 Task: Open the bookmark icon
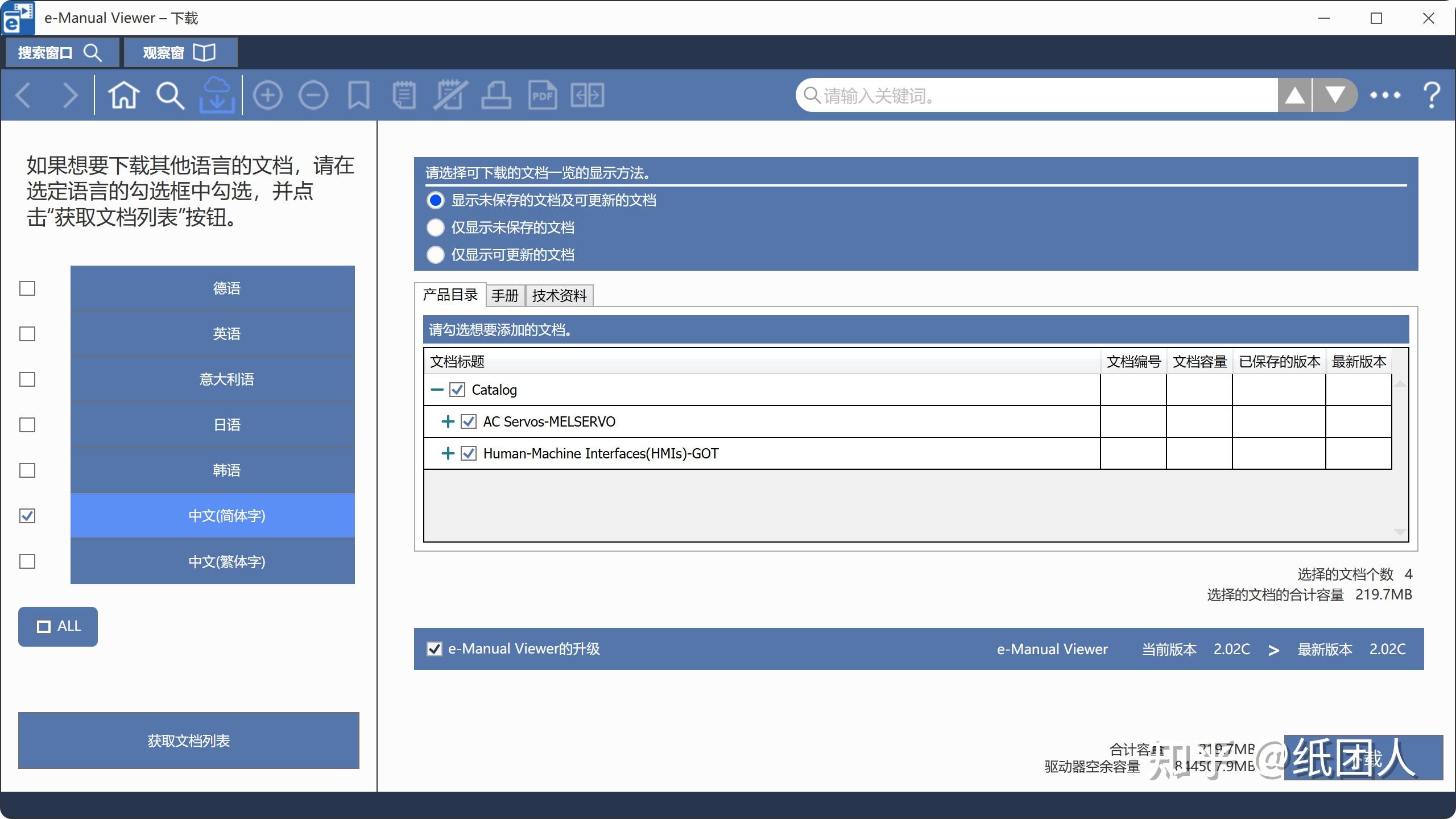click(x=358, y=94)
